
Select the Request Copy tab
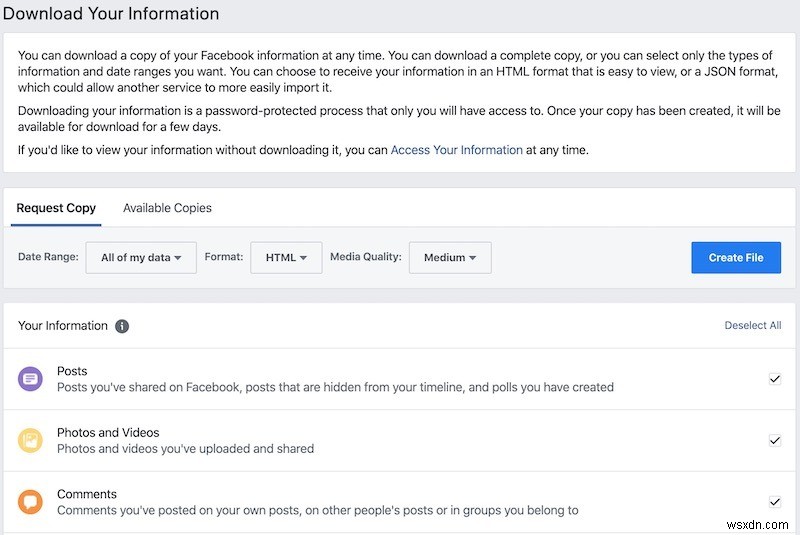tap(56, 208)
